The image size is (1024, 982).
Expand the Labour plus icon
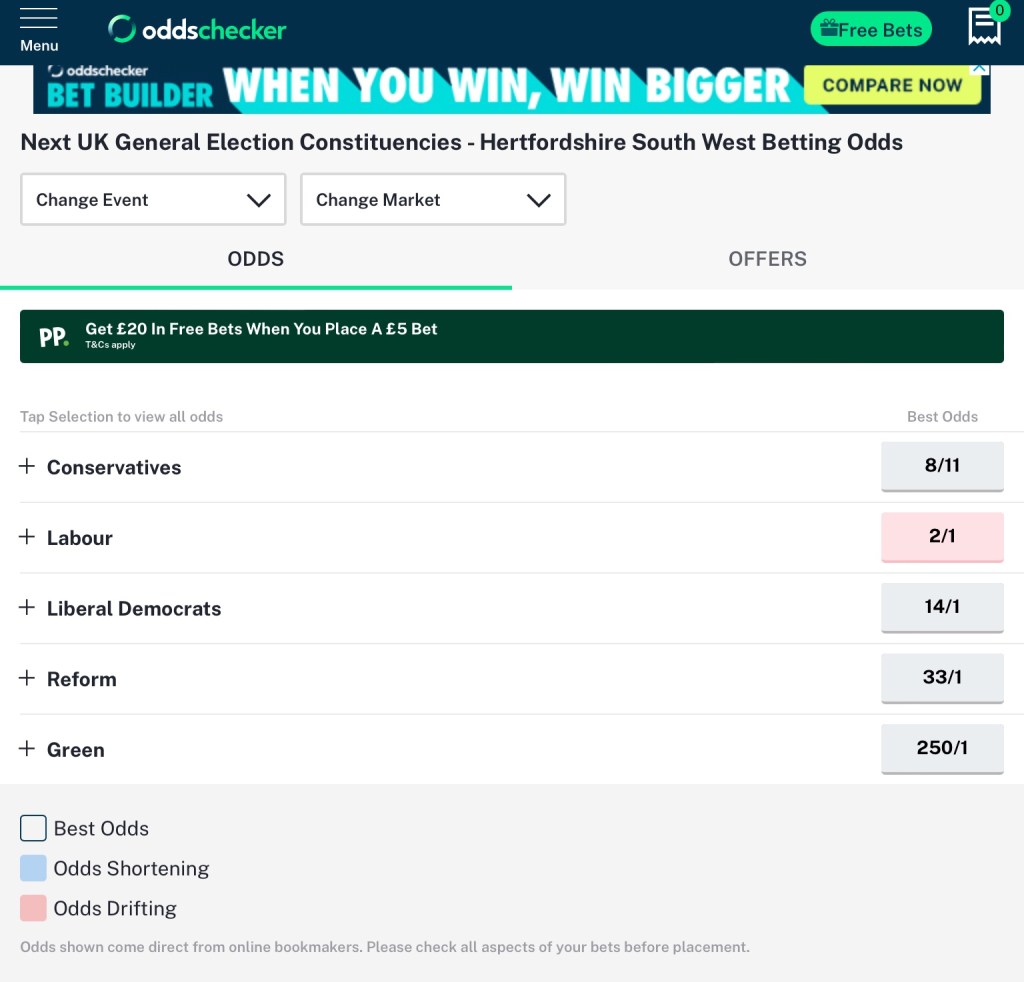point(27,538)
